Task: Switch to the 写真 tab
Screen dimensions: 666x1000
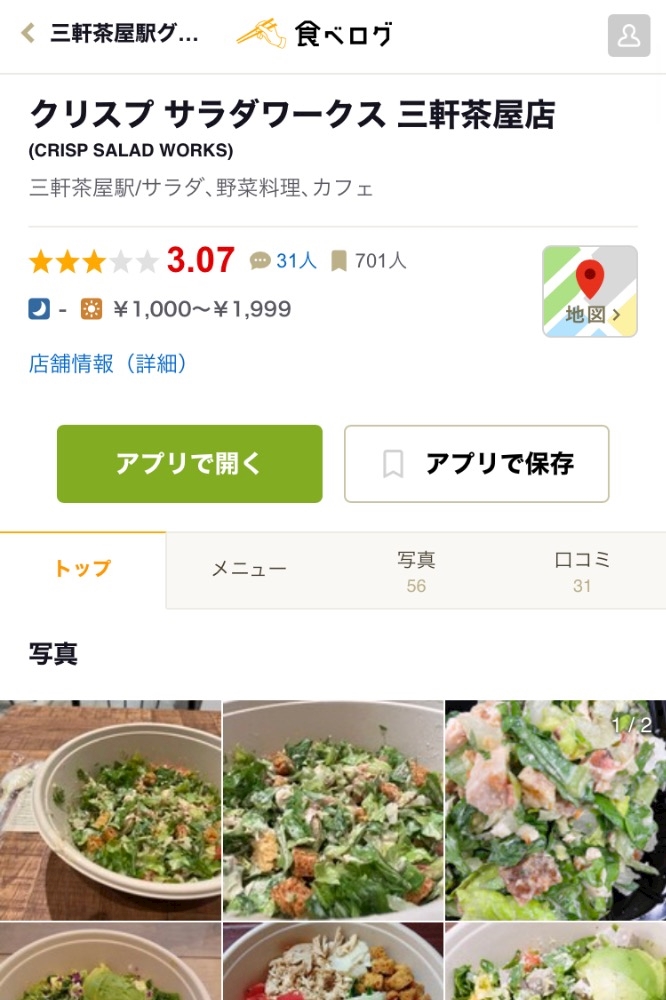Action: (416, 571)
